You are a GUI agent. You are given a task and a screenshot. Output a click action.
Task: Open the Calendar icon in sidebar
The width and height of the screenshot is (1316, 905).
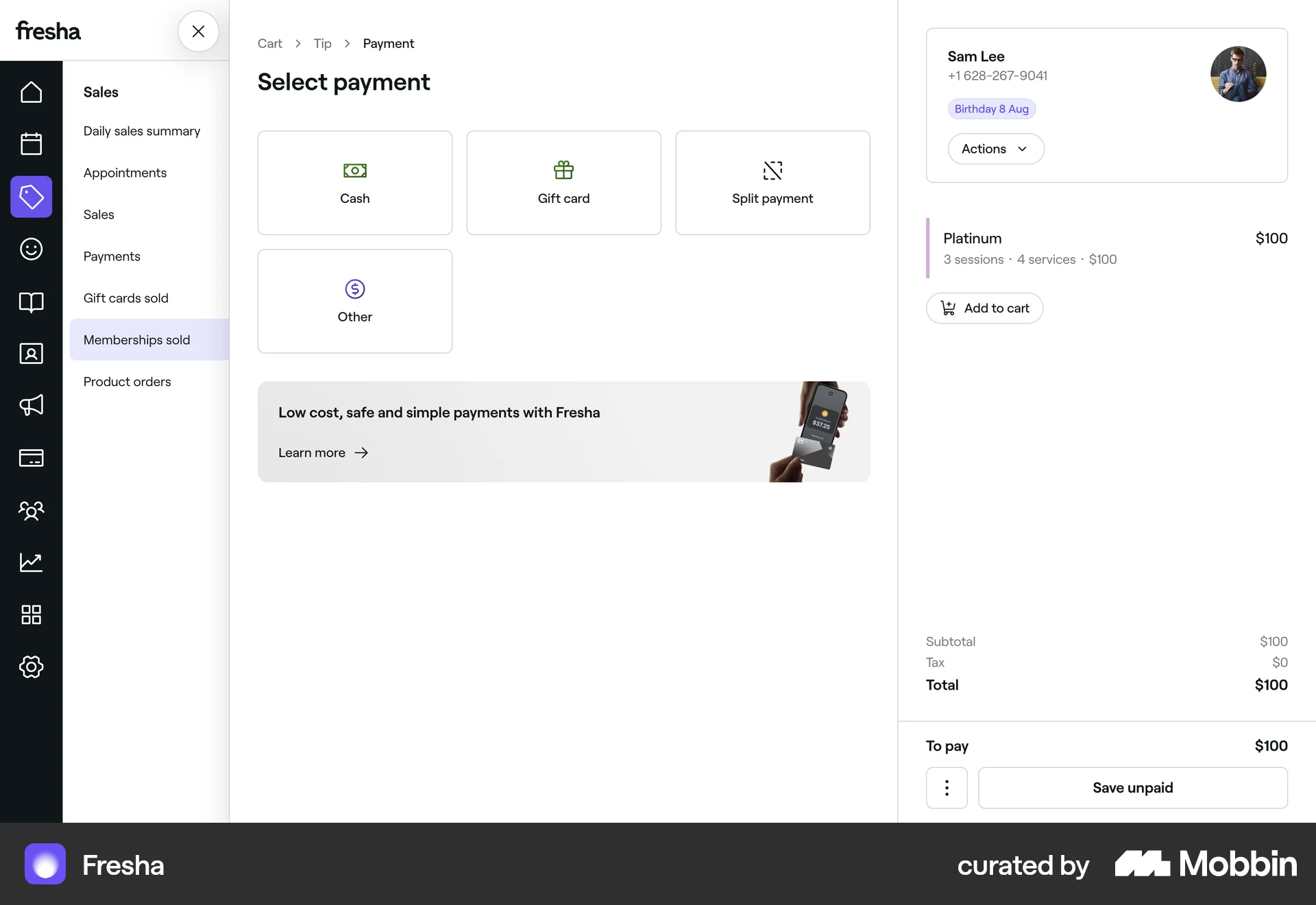coord(31,145)
